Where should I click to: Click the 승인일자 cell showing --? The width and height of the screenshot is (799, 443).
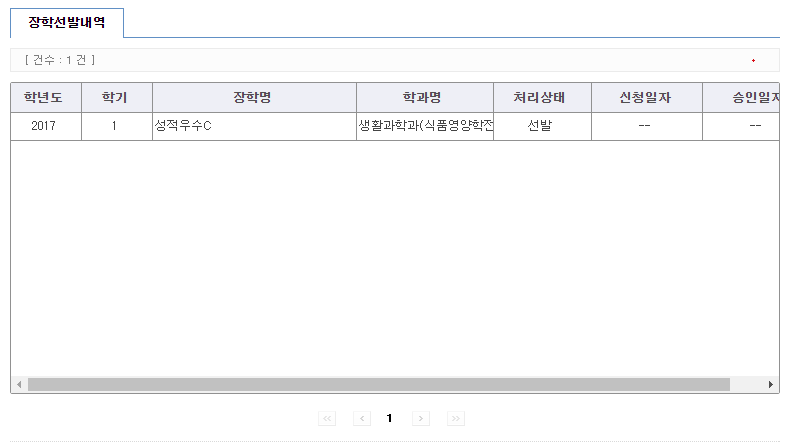click(741, 126)
